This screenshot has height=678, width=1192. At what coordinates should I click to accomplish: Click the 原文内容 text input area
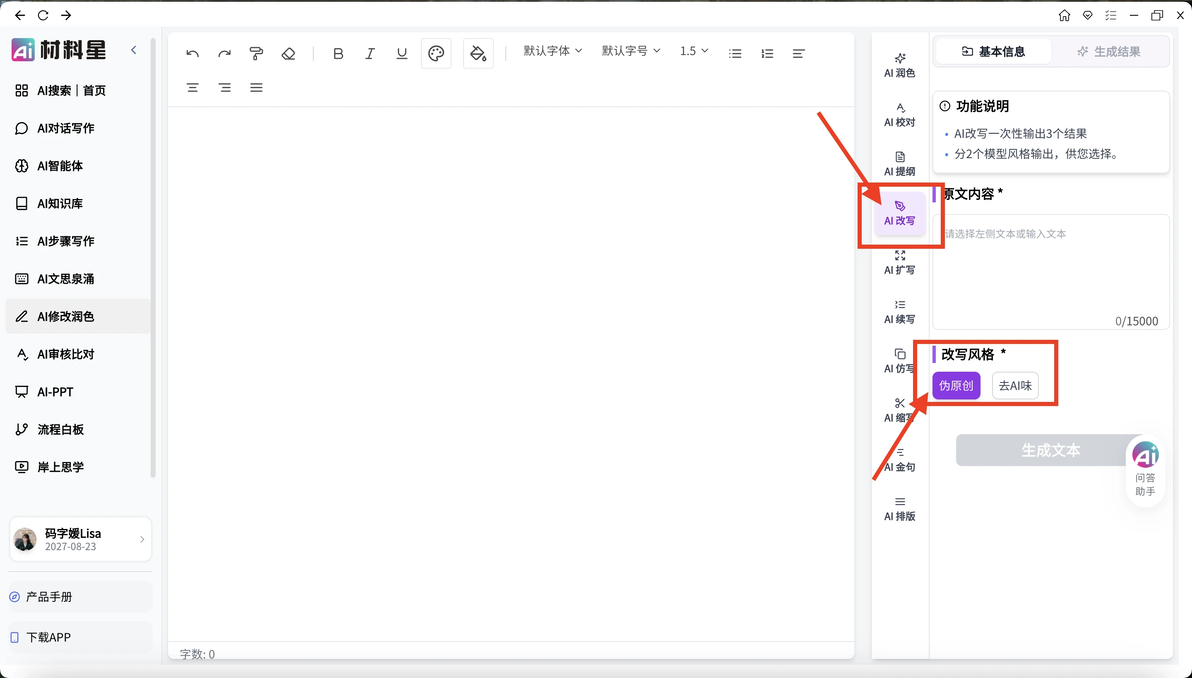point(1051,271)
